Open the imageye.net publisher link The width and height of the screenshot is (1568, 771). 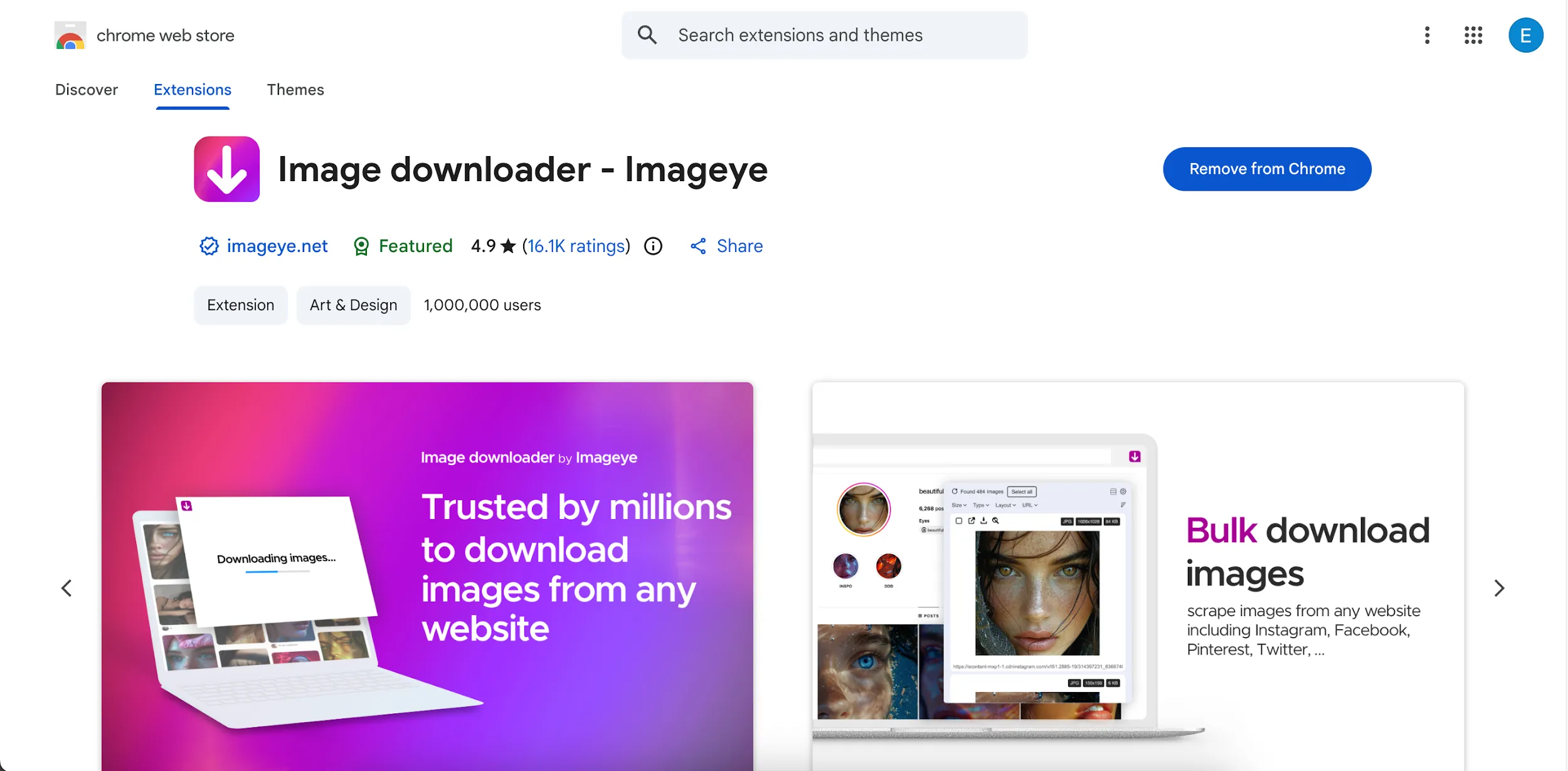[277, 246]
